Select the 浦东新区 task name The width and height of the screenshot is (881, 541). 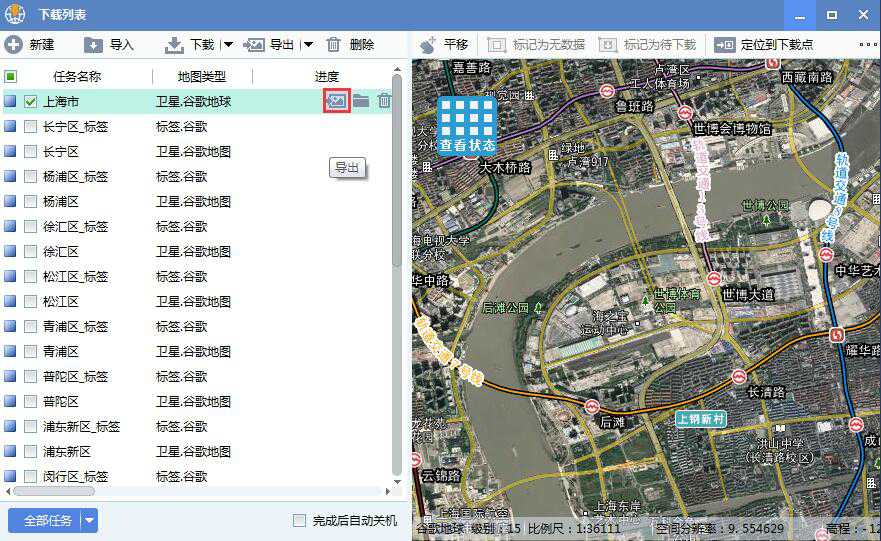(x=67, y=452)
